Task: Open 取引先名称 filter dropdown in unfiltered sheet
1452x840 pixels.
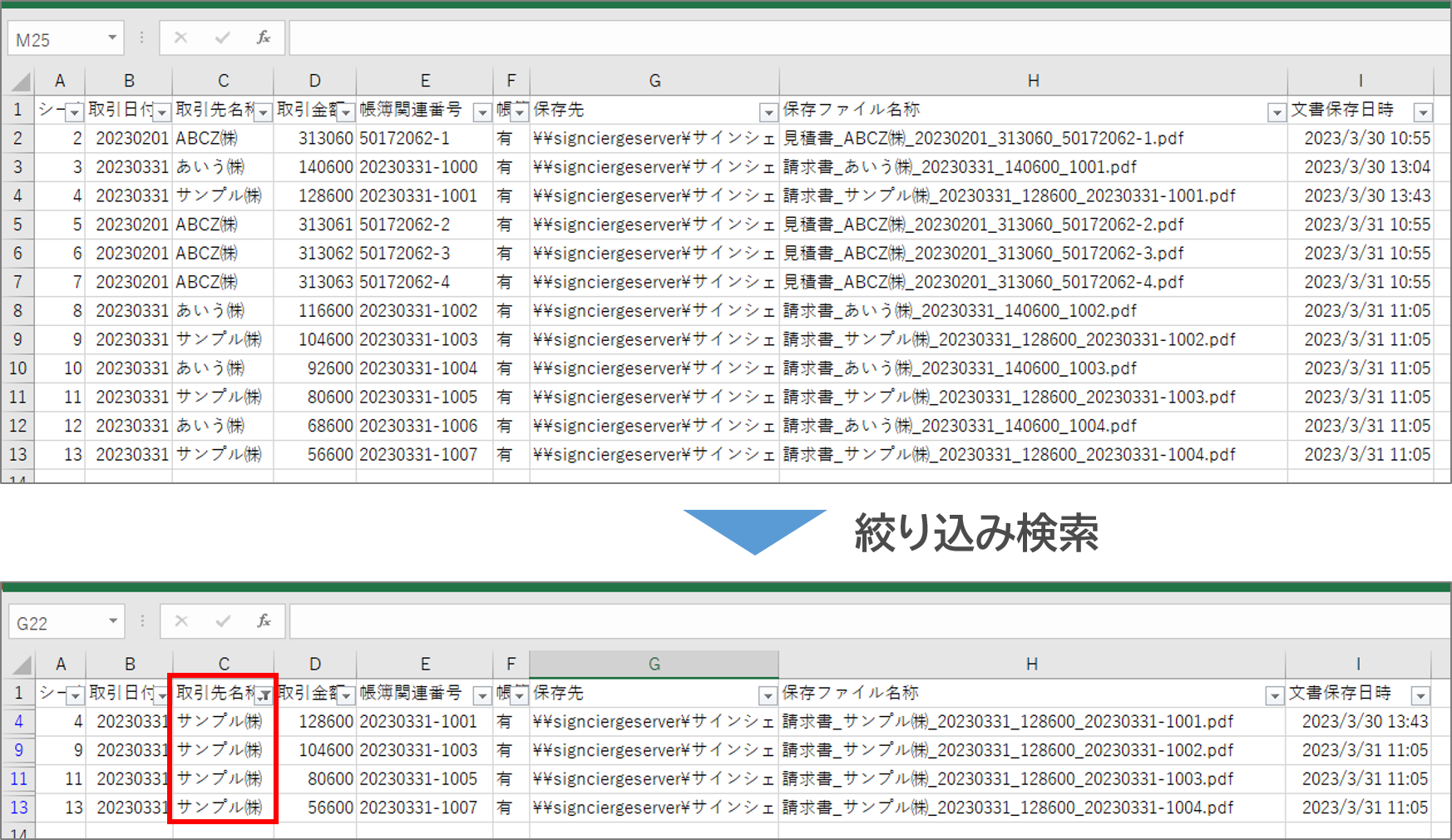Action: (263, 112)
